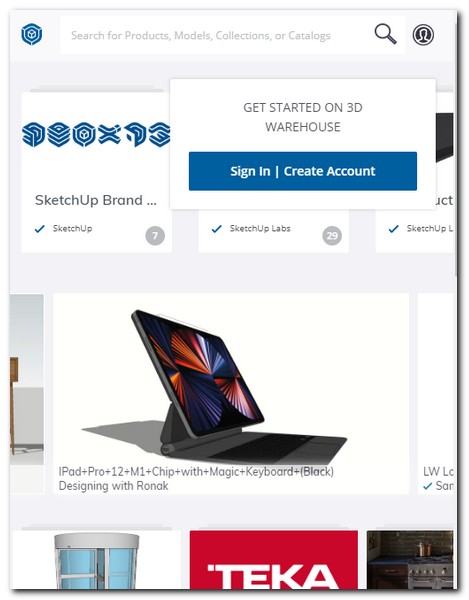Image resolution: width=469 pixels, height=600 pixels.
Task: Open the iPad Pro Magic Keyboard model thumbnail
Action: 231,379
